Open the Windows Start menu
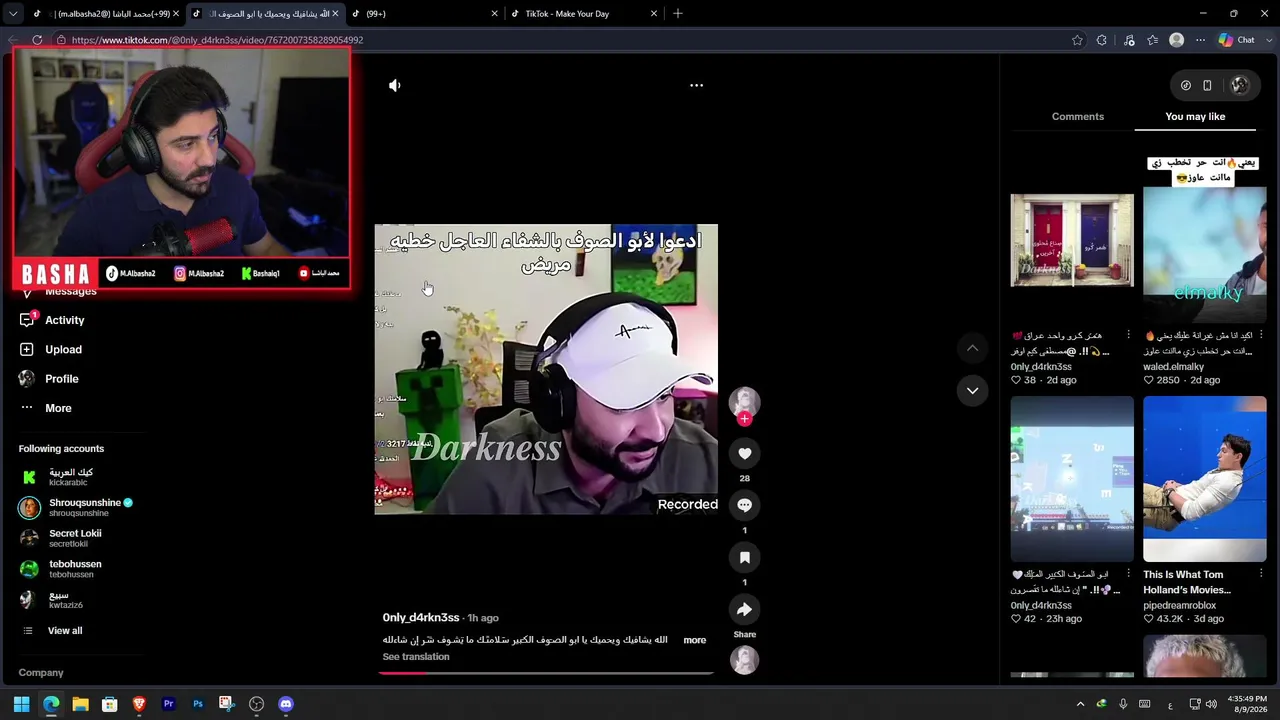The height and width of the screenshot is (720, 1280). click(21, 704)
